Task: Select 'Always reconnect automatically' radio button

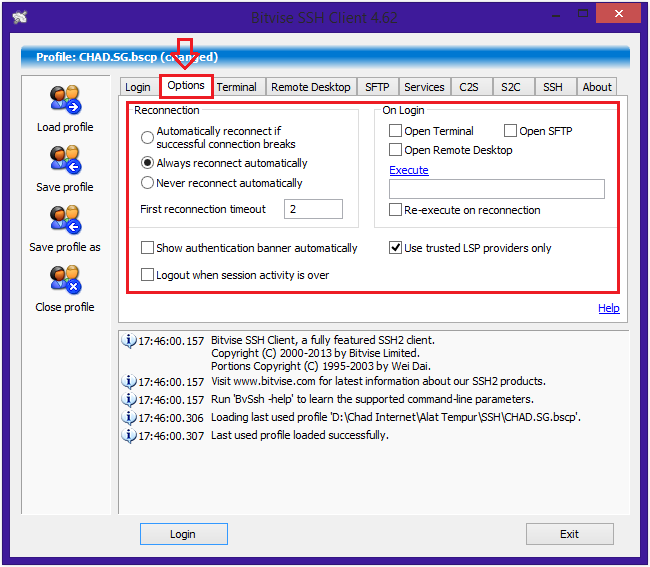Action: tap(148, 162)
